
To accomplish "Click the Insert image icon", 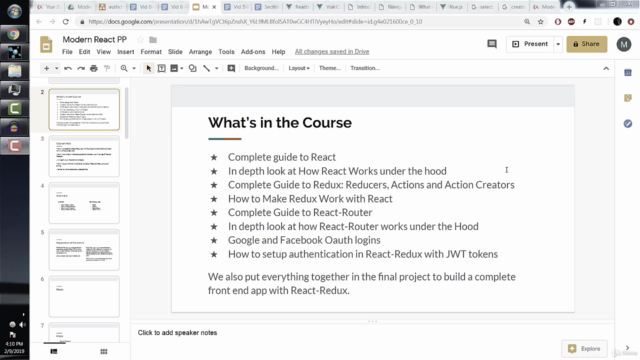I will click(174, 68).
